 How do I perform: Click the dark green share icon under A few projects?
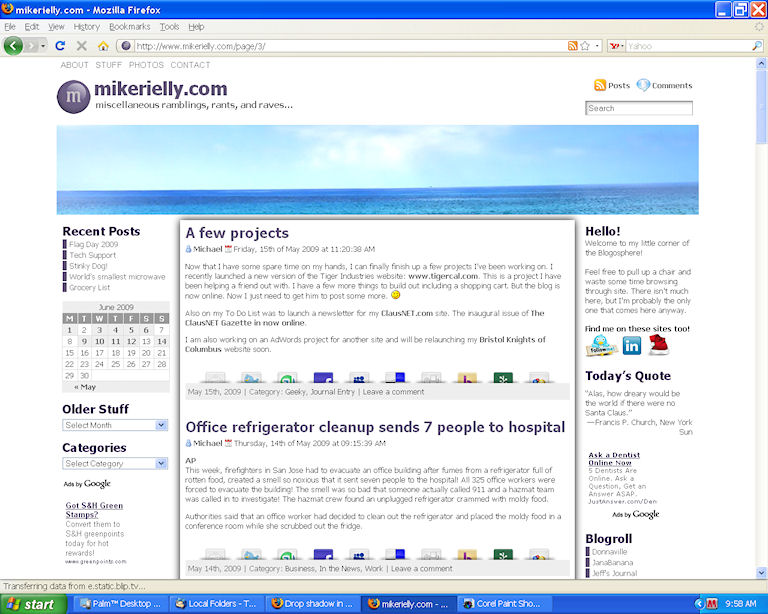503,378
